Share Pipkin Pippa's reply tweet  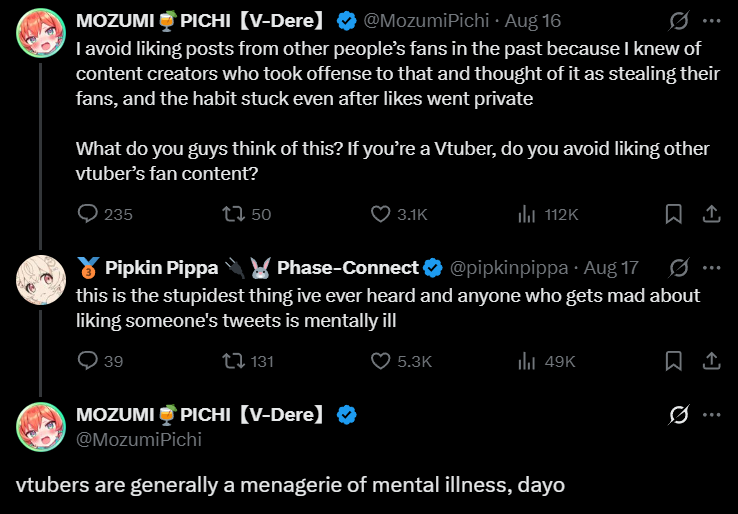pyautogui.click(x=712, y=361)
